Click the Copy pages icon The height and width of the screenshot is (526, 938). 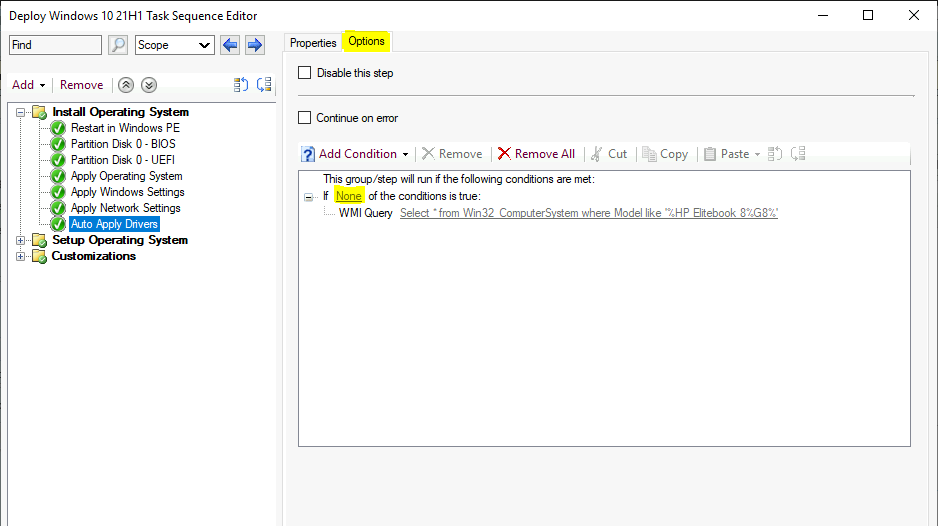point(649,154)
